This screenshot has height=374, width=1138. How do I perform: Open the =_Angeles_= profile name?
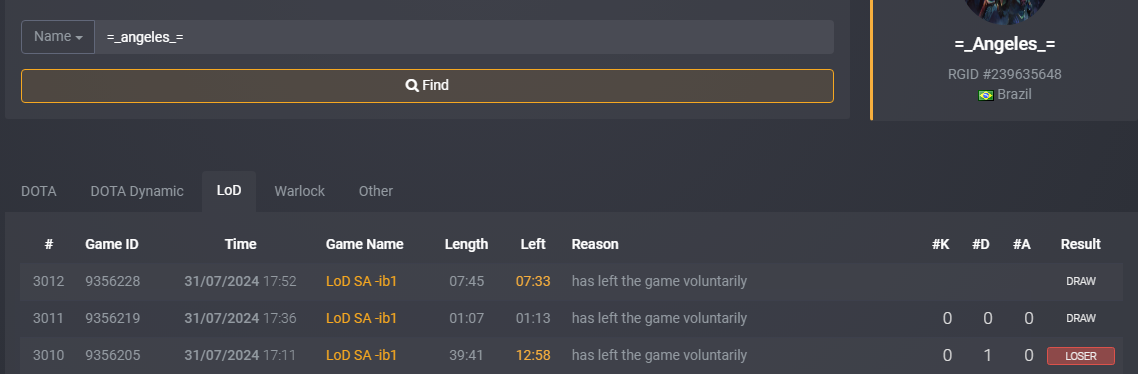point(1004,44)
